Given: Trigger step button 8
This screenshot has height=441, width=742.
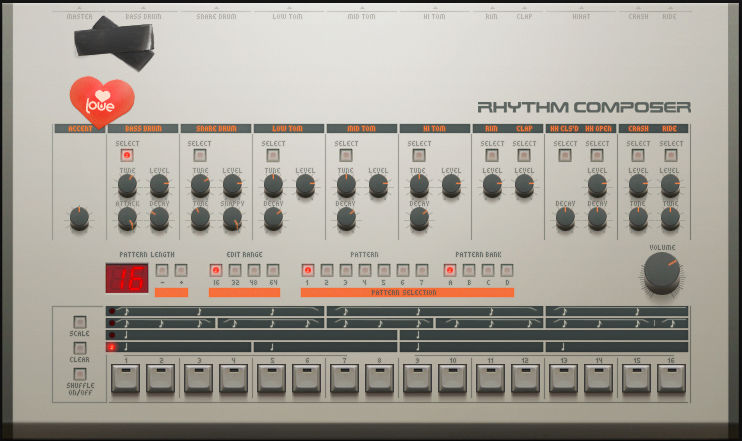Looking at the screenshot, I should [380, 378].
